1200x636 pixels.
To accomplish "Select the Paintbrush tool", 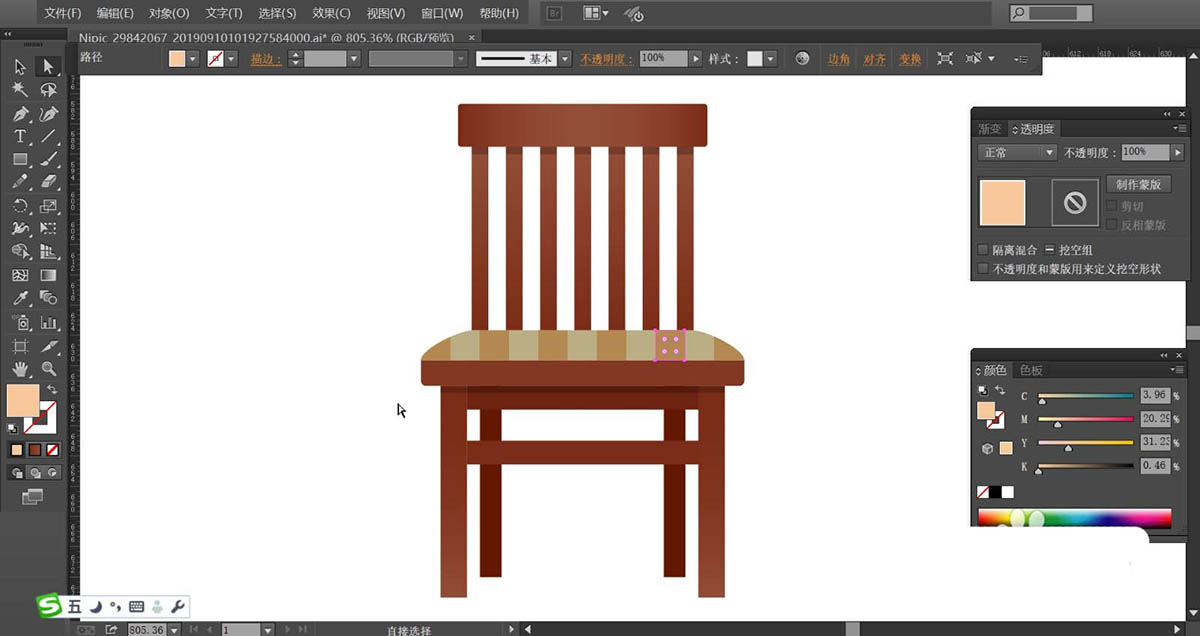I will (48, 159).
